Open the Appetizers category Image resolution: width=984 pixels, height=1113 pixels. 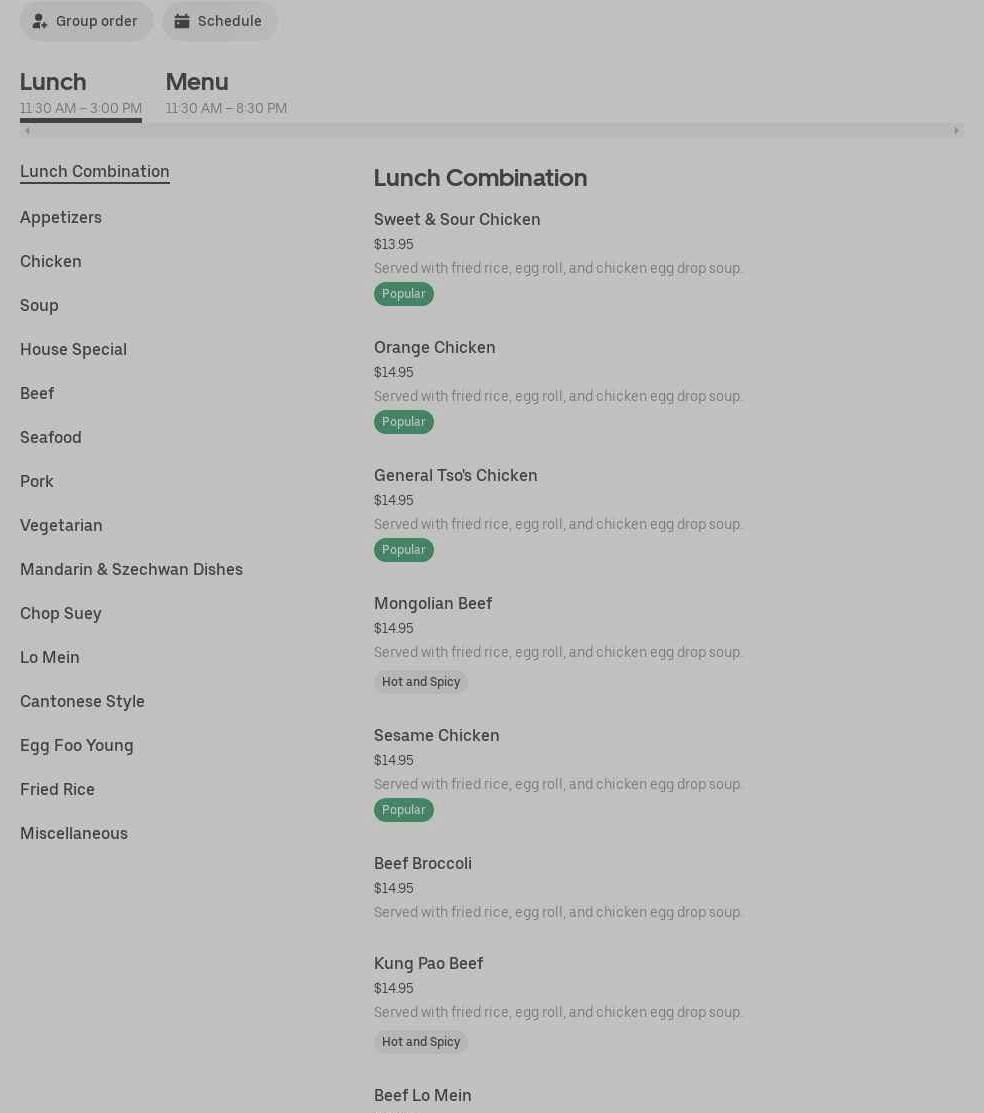coord(61,217)
